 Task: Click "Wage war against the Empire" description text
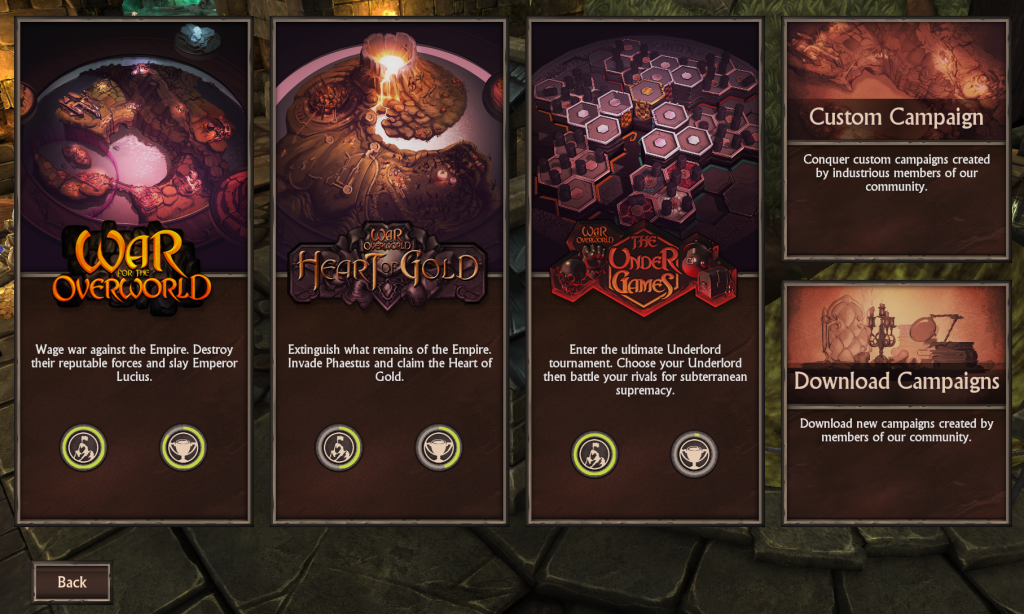pos(134,363)
